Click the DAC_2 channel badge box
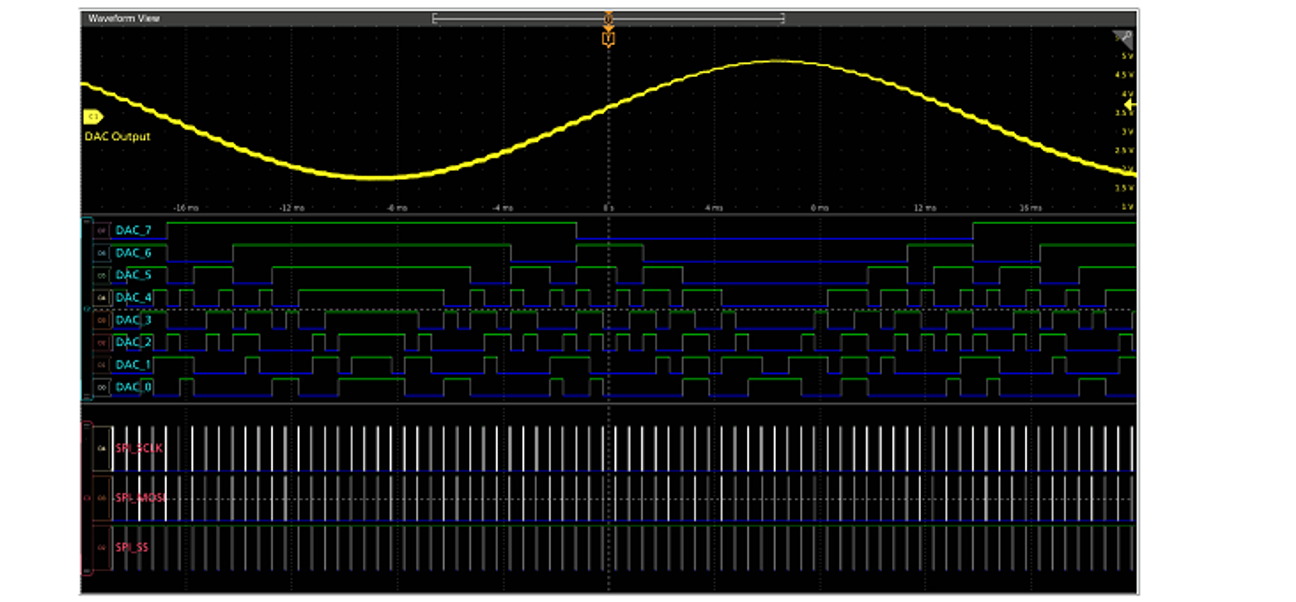Screen dimensions: 1296x602 102,342
